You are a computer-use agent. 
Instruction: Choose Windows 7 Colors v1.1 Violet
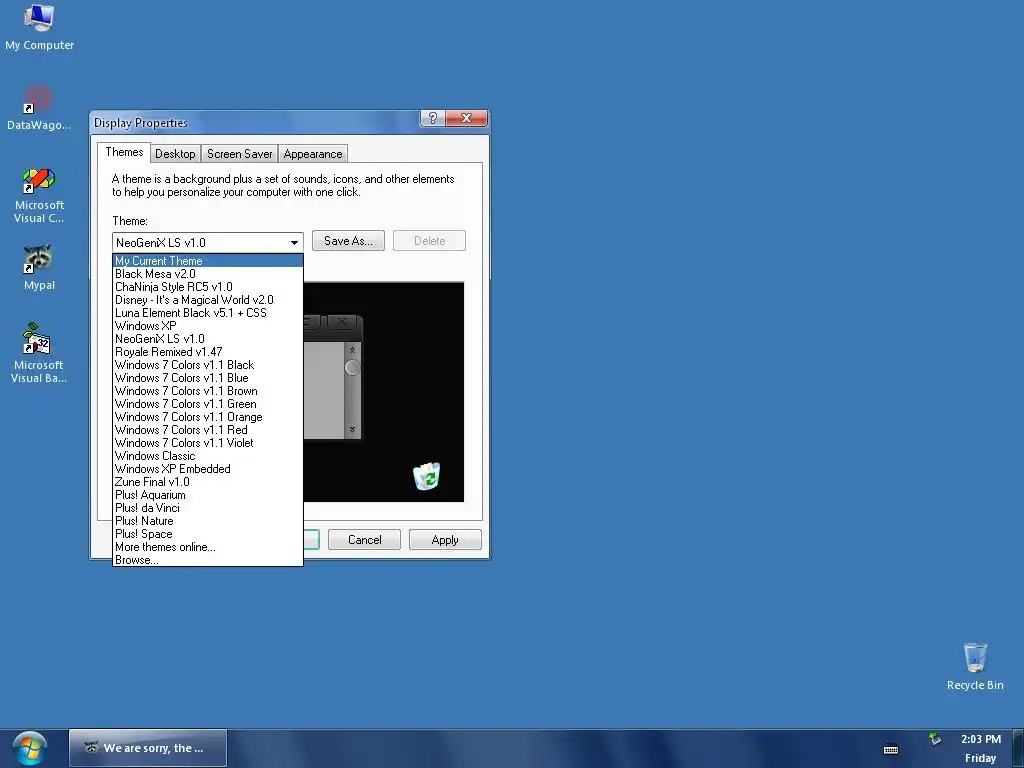[x=208, y=443]
